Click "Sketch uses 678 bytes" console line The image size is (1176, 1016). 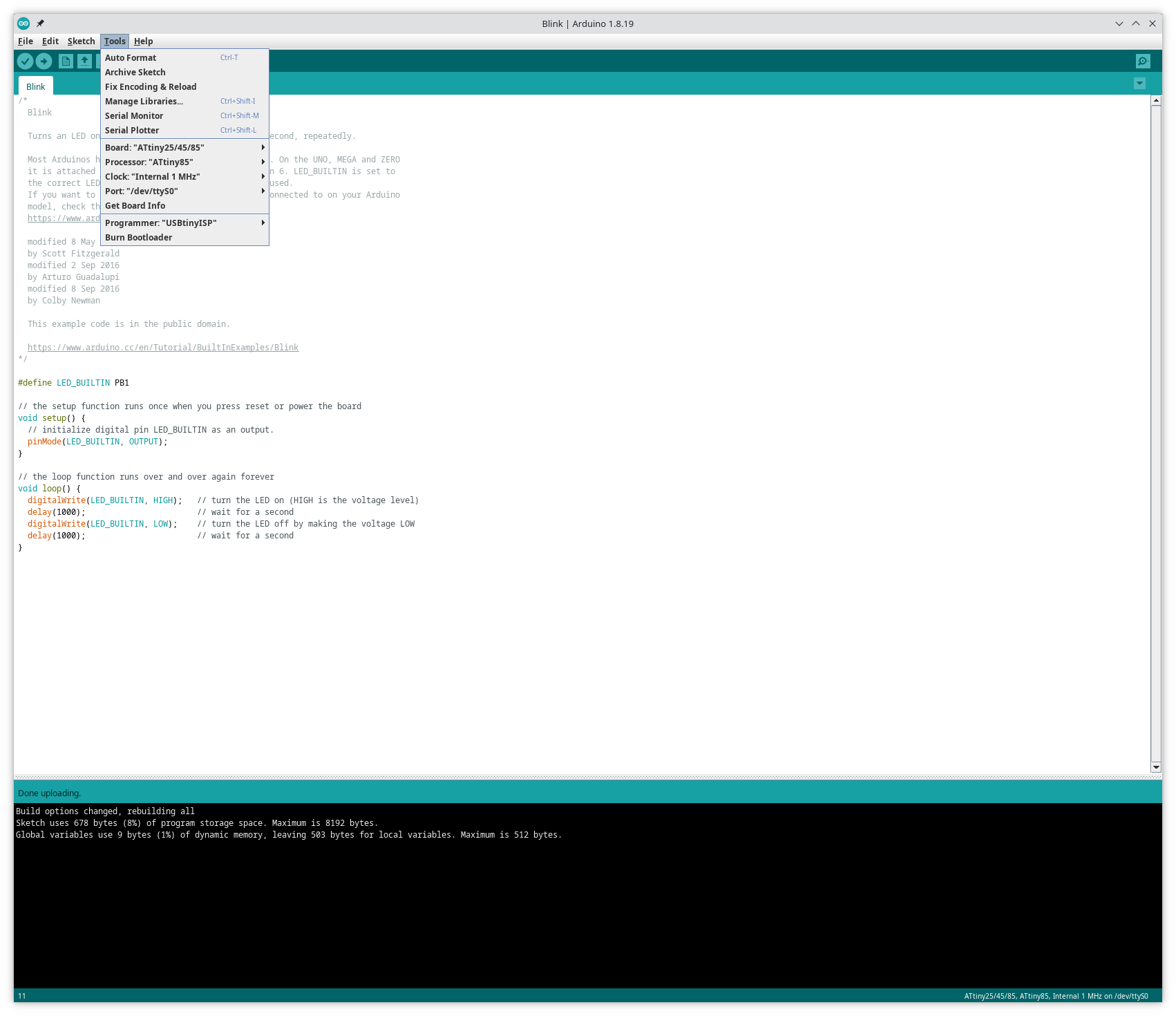197,823
